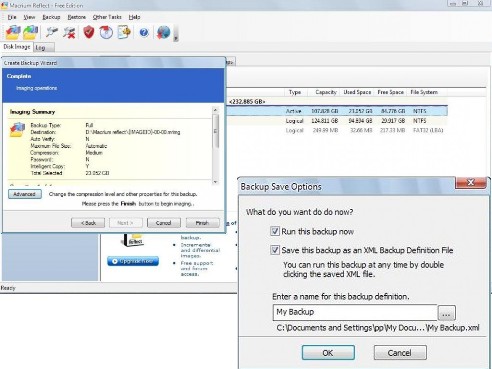Click the Imaging Summary scrollbar thumb
This screenshot has height=369, width=492.
(215, 131)
